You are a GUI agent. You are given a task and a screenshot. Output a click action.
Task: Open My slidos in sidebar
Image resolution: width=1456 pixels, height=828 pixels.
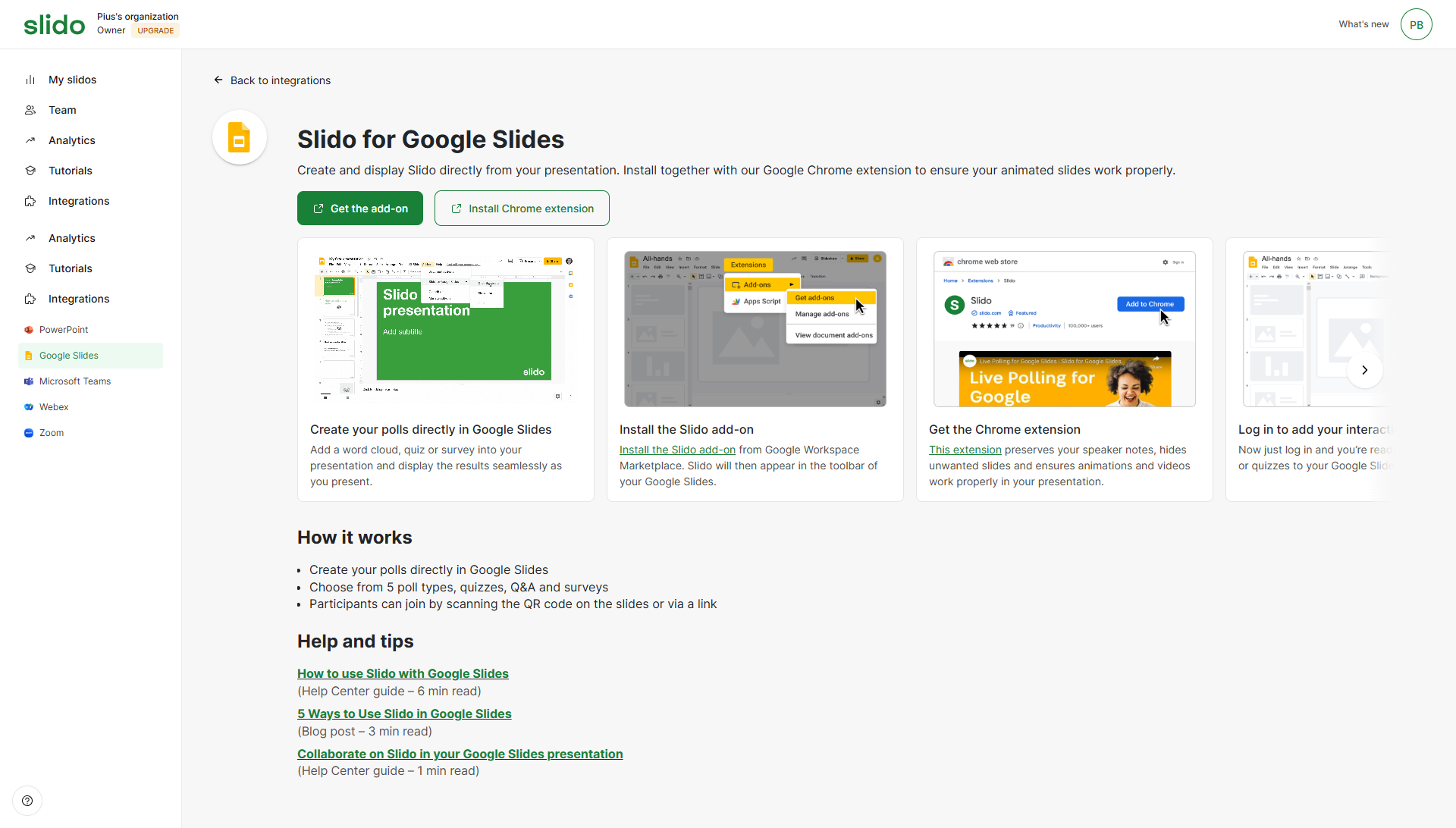click(x=72, y=80)
